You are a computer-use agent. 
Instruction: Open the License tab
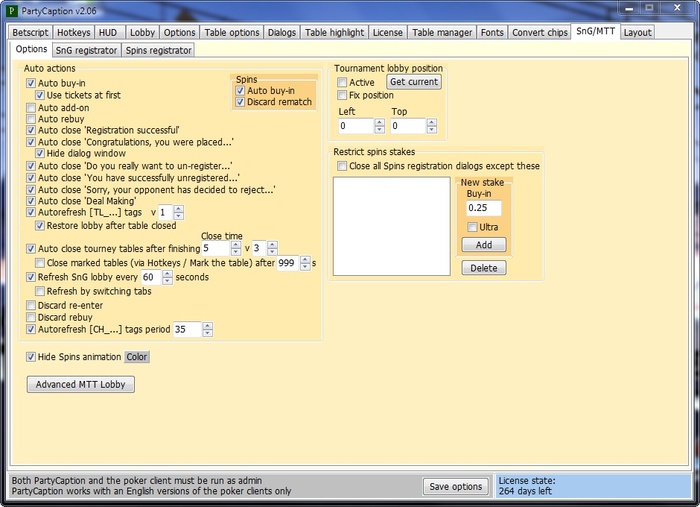pyautogui.click(x=388, y=33)
